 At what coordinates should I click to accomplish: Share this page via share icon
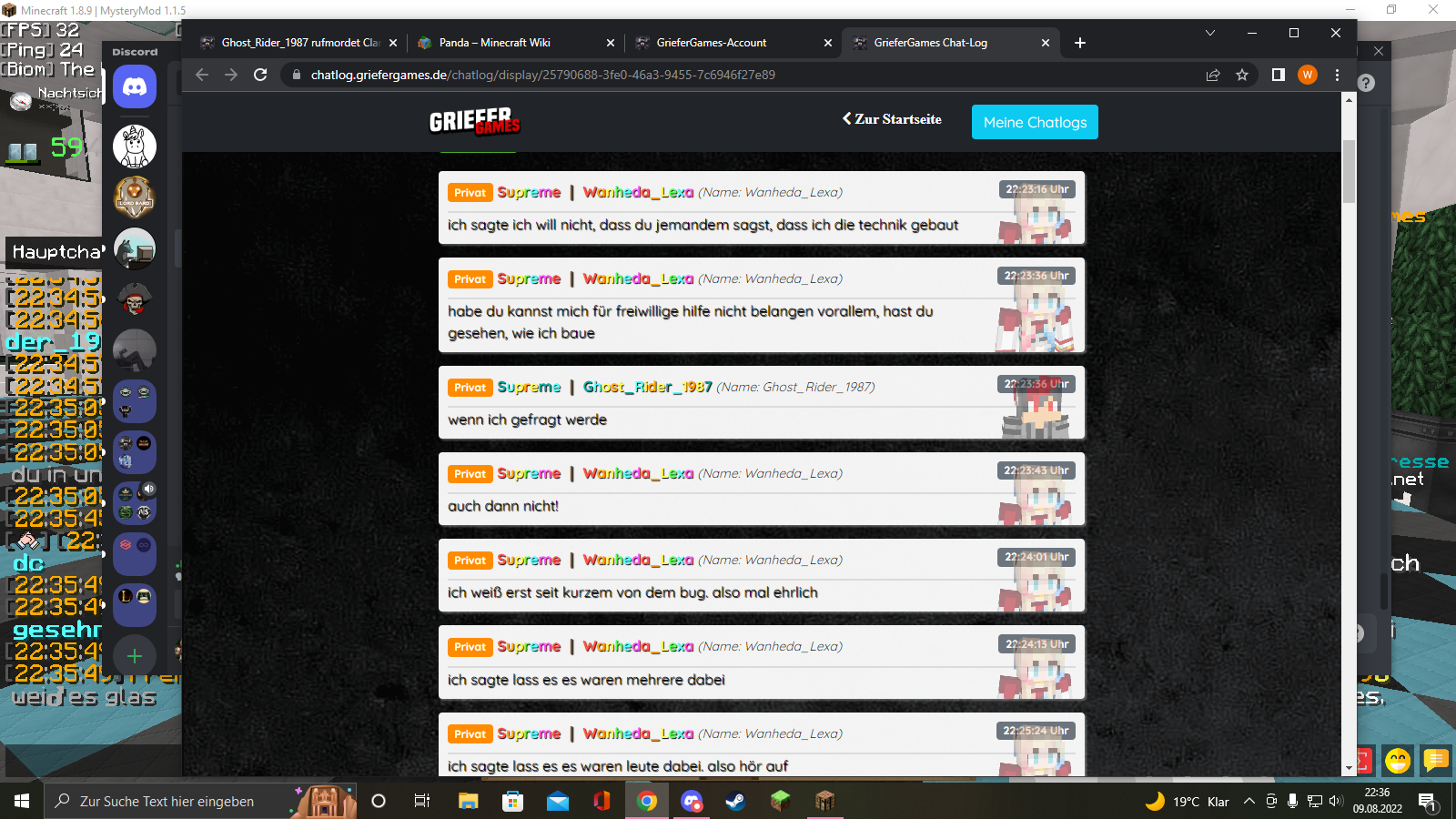(x=1213, y=75)
